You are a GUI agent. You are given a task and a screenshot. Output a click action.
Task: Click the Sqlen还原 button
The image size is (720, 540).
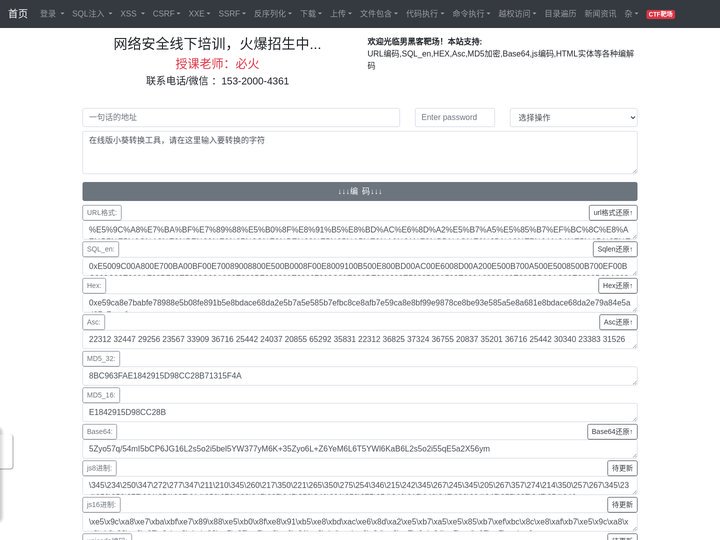coord(615,249)
